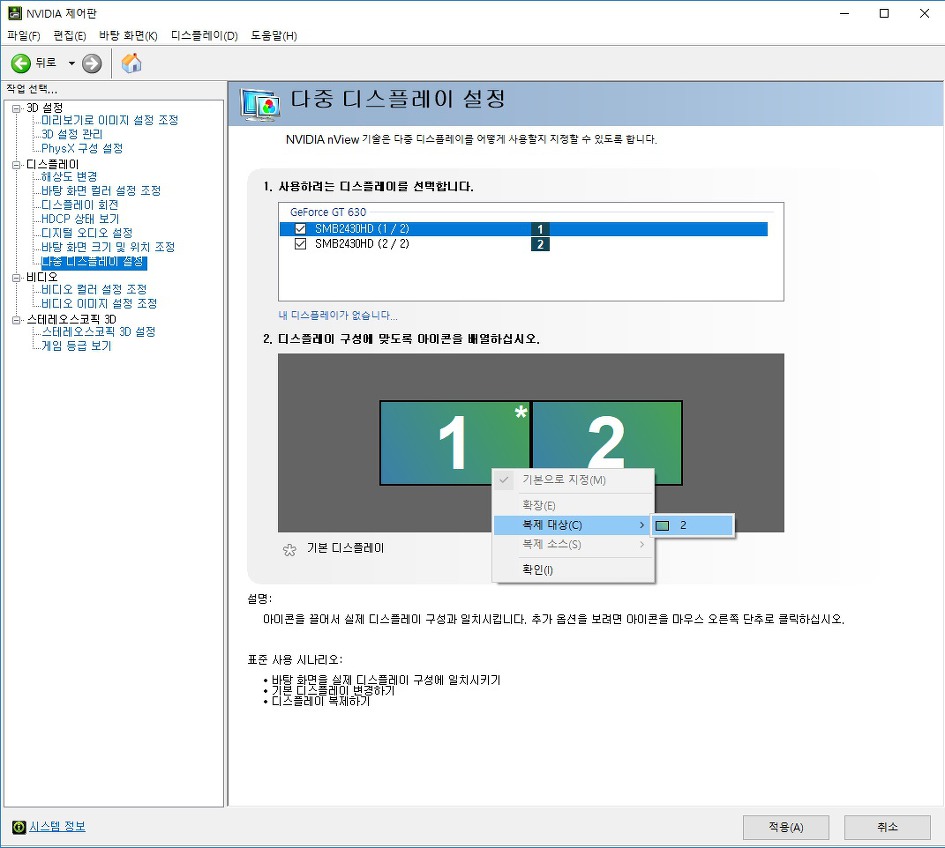Open the Back history dropdown arrow

pyautogui.click(x=71, y=63)
